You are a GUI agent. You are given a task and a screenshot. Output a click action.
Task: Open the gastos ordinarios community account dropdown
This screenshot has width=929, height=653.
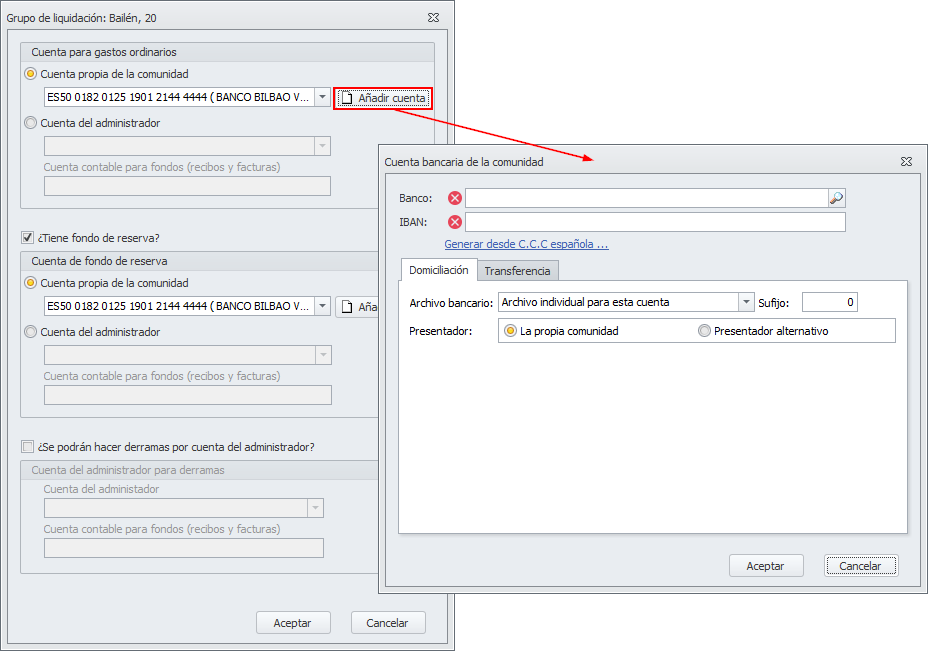[x=322, y=97]
